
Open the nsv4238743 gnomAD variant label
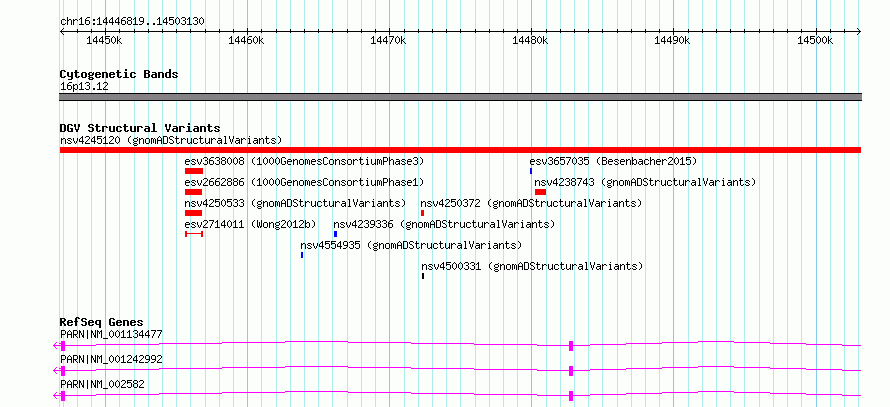click(645, 182)
